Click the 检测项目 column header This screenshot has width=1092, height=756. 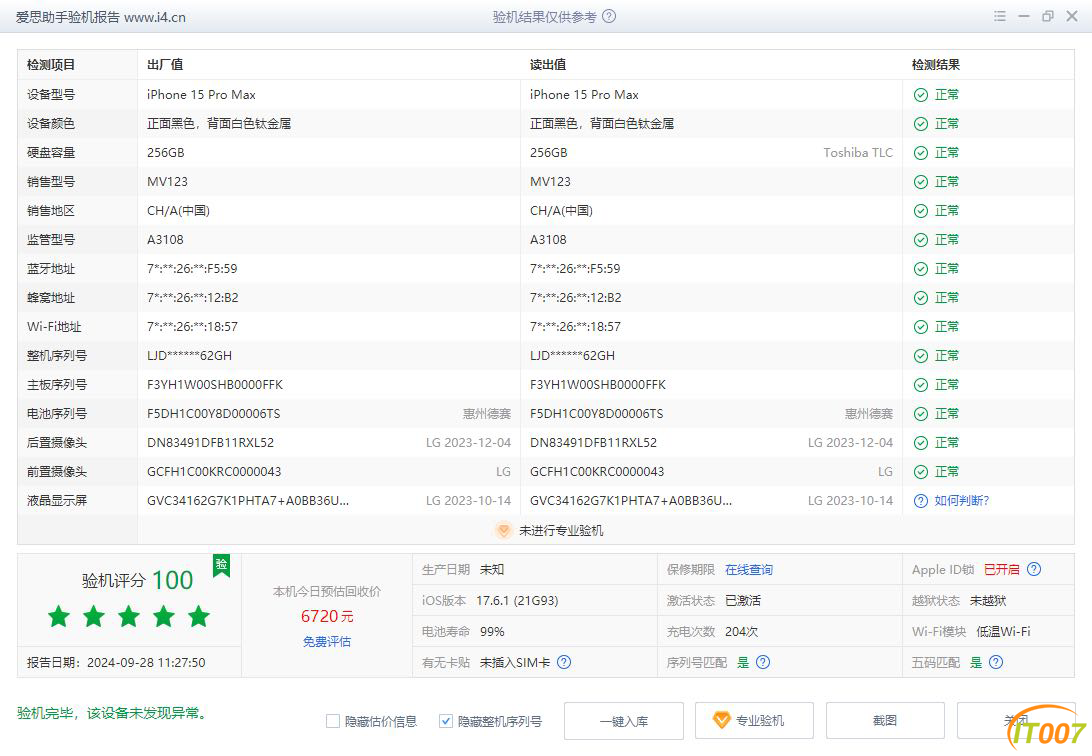pos(51,65)
